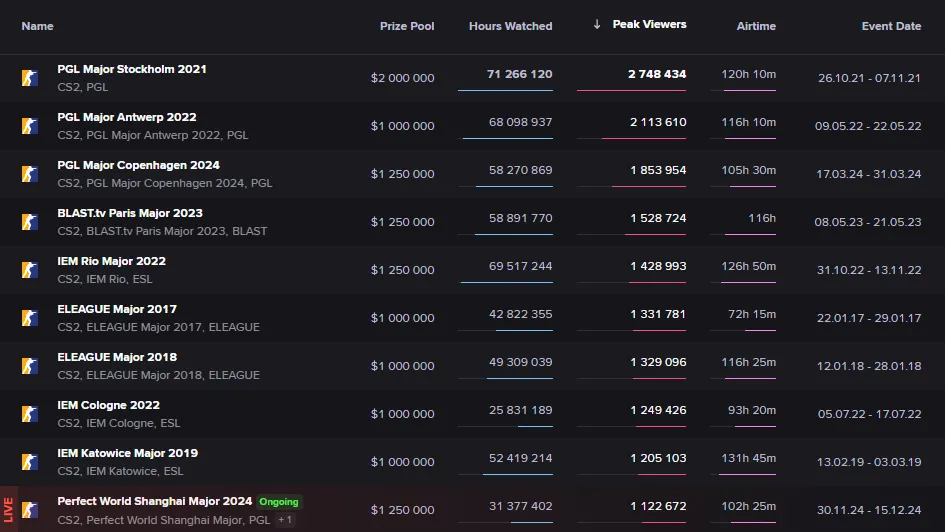Sort table by Airtime column
Viewport: 945px width, 532px height.
point(756,26)
